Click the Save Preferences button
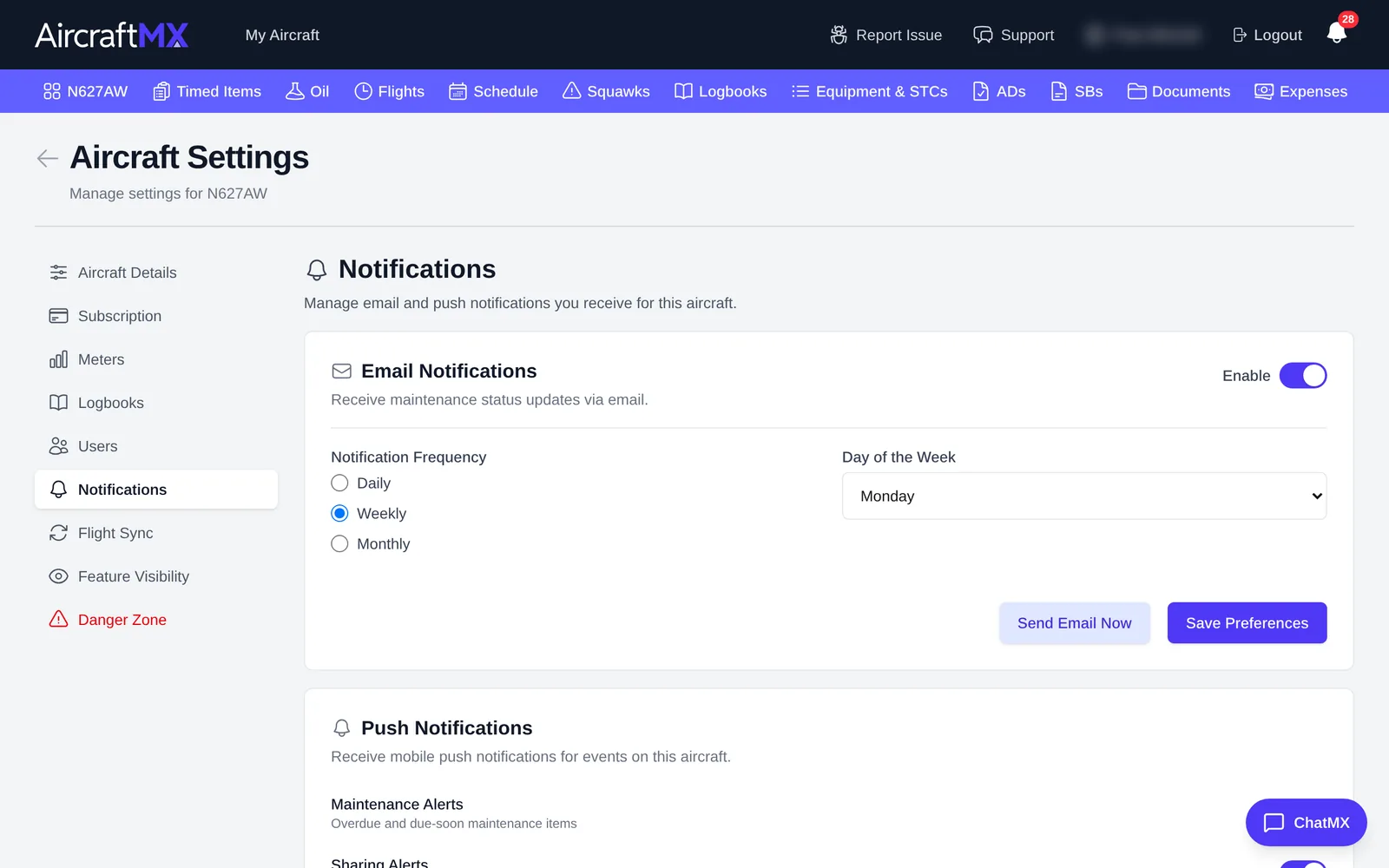This screenshot has width=1389, height=868. coord(1247,623)
